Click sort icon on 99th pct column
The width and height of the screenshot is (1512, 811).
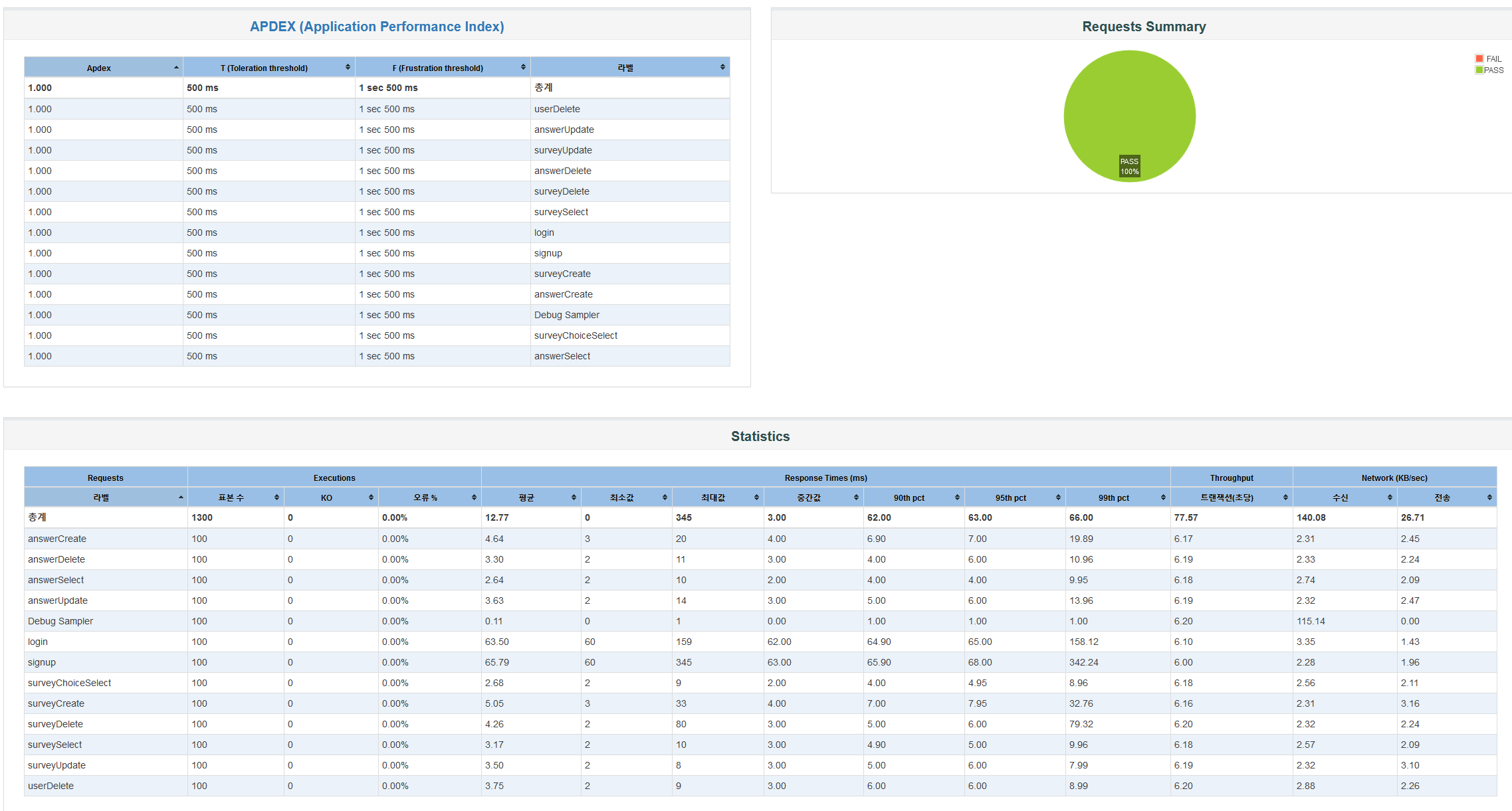click(x=1163, y=497)
